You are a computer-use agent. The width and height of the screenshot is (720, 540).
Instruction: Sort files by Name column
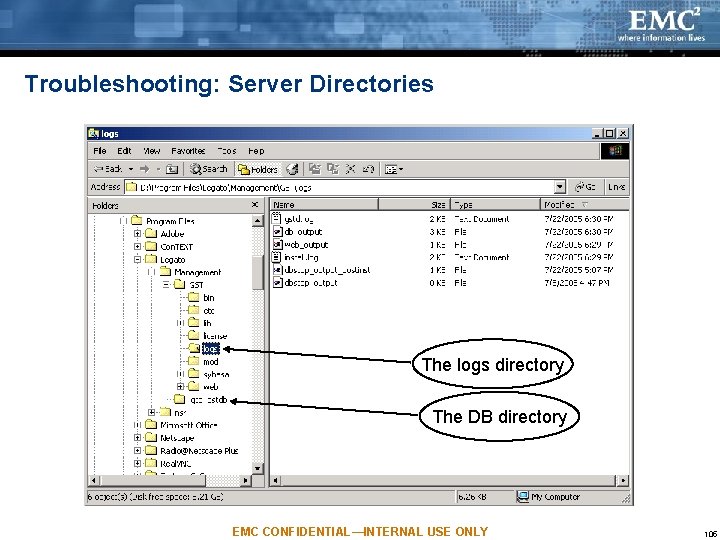(324, 205)
